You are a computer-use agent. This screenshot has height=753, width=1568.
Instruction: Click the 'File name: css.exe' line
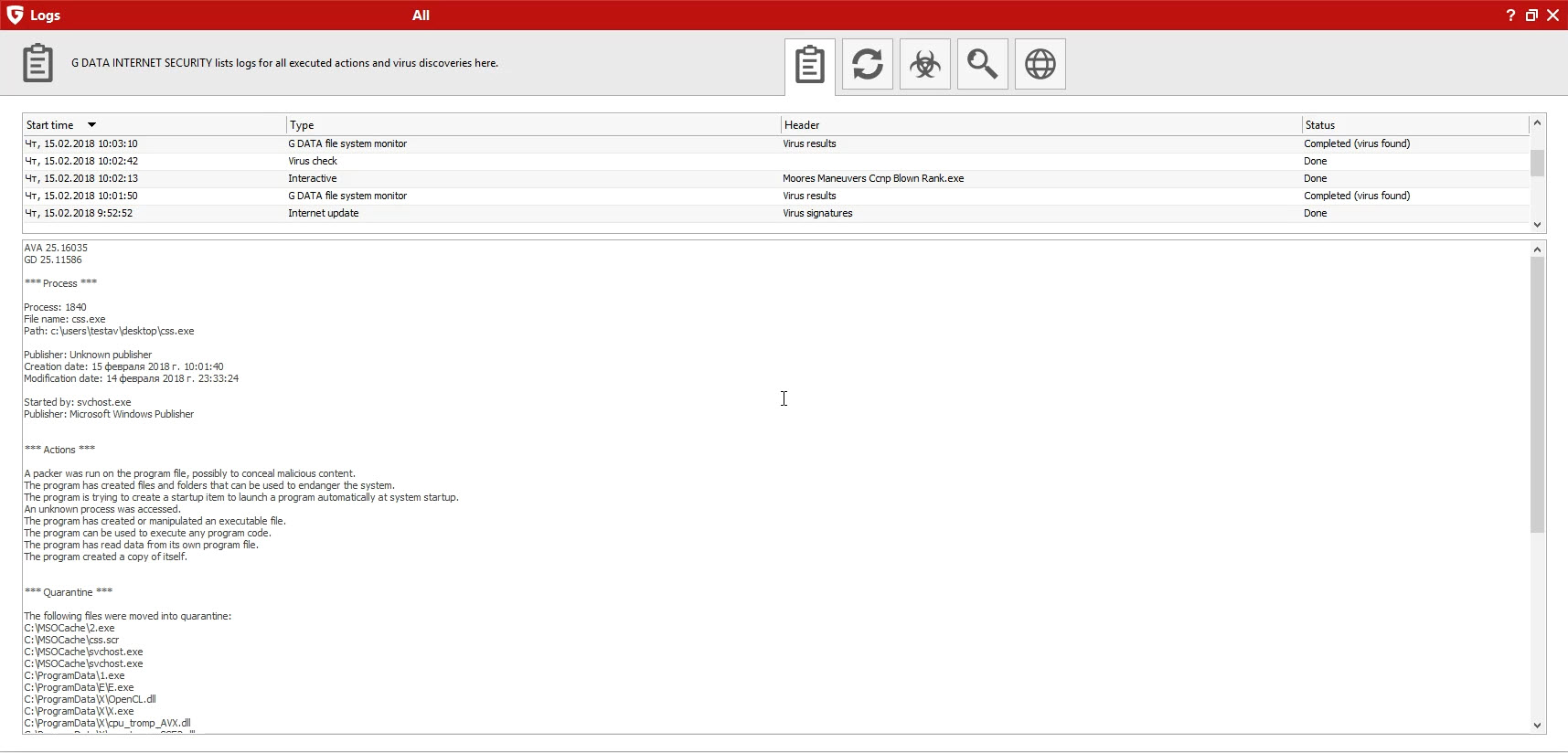[65, 319]
